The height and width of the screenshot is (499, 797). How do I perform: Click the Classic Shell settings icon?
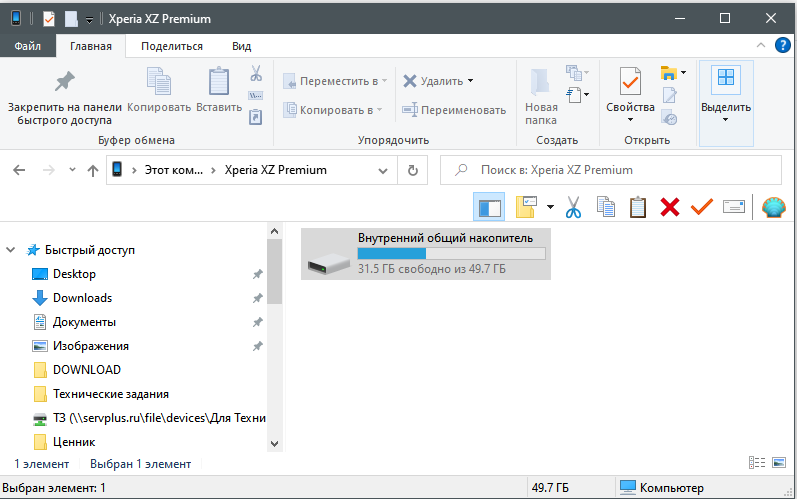click(774, 207)
